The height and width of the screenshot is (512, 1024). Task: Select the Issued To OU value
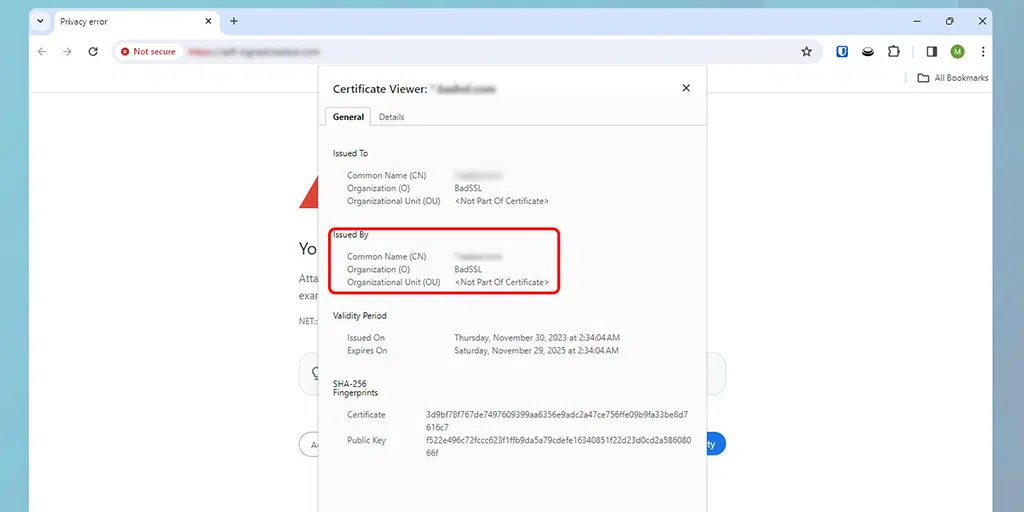click(502, 201)
